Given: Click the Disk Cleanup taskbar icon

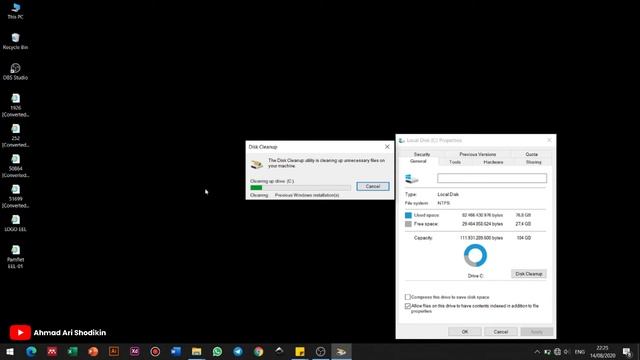Looking at the screenshot, I should click(341, 351).
